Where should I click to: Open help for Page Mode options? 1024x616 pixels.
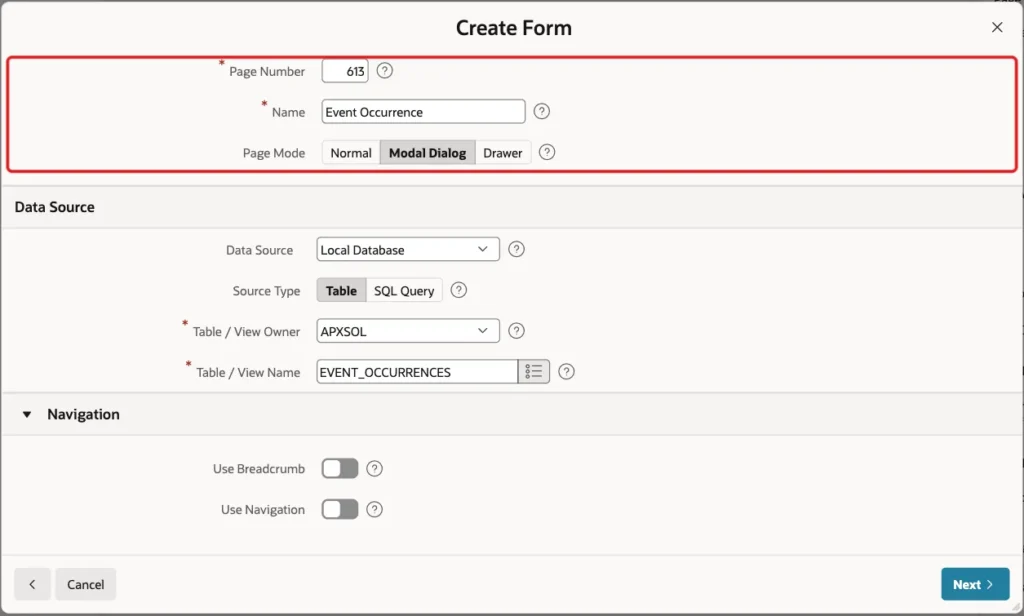(547, 152)
